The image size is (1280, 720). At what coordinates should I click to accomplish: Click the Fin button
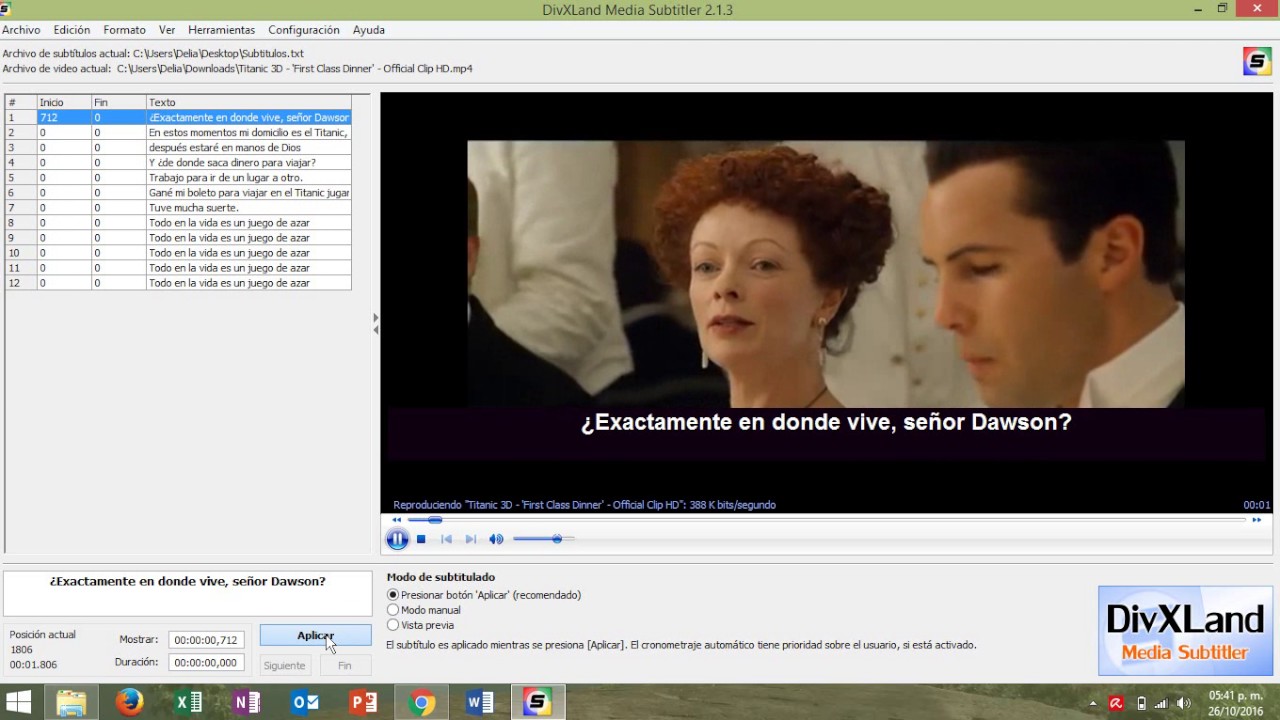click(345, 665)
